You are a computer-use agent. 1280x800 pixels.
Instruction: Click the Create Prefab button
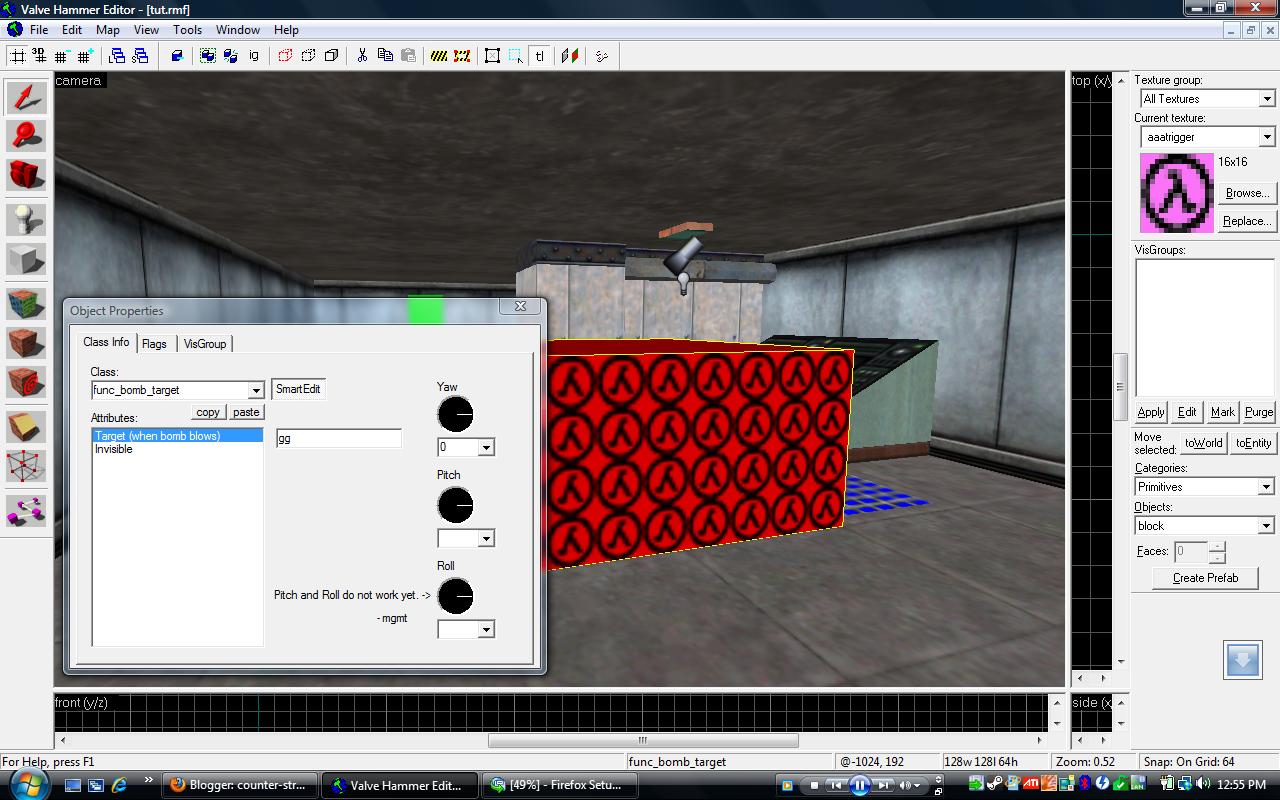point(1205,578)
